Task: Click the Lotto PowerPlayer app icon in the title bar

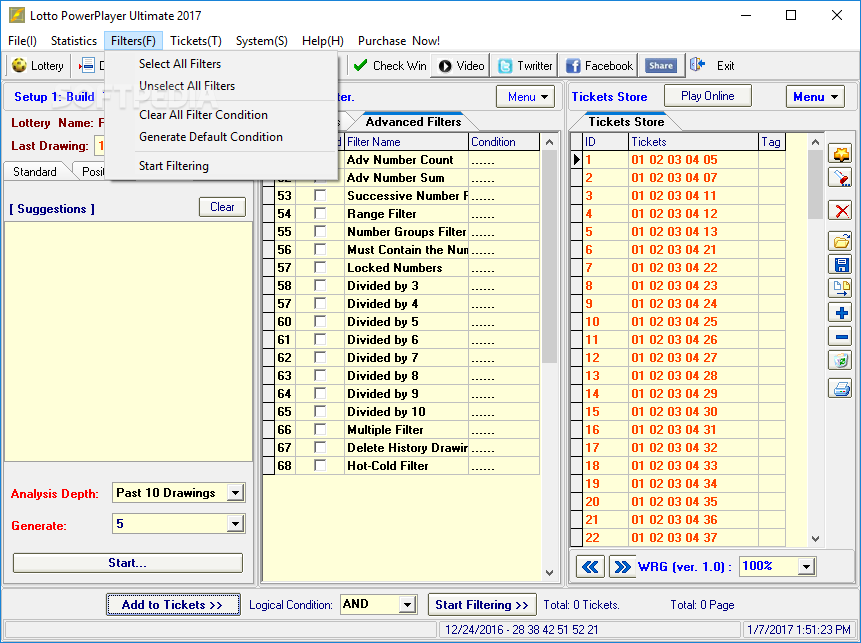Action: coord(17,15)
